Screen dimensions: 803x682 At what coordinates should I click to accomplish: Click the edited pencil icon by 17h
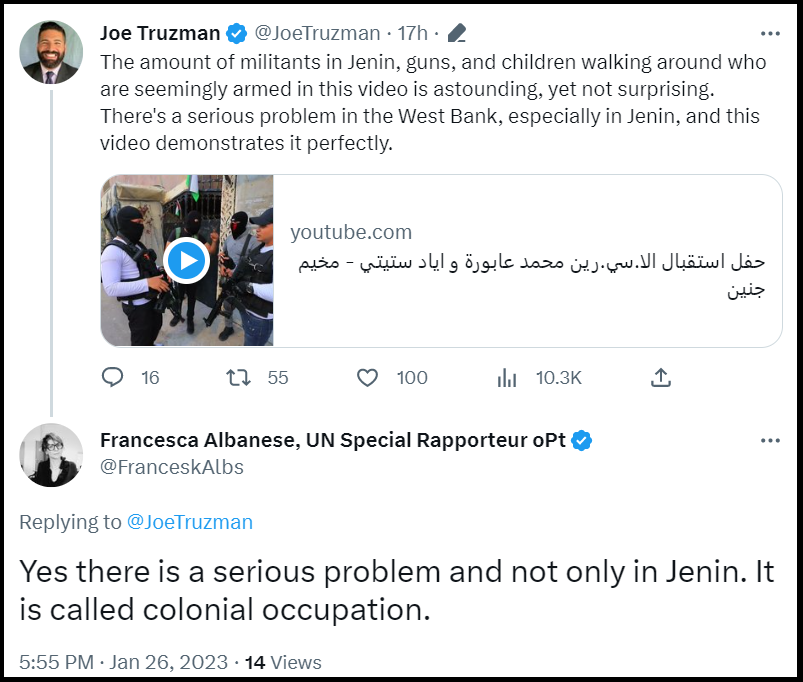(457, 33)
